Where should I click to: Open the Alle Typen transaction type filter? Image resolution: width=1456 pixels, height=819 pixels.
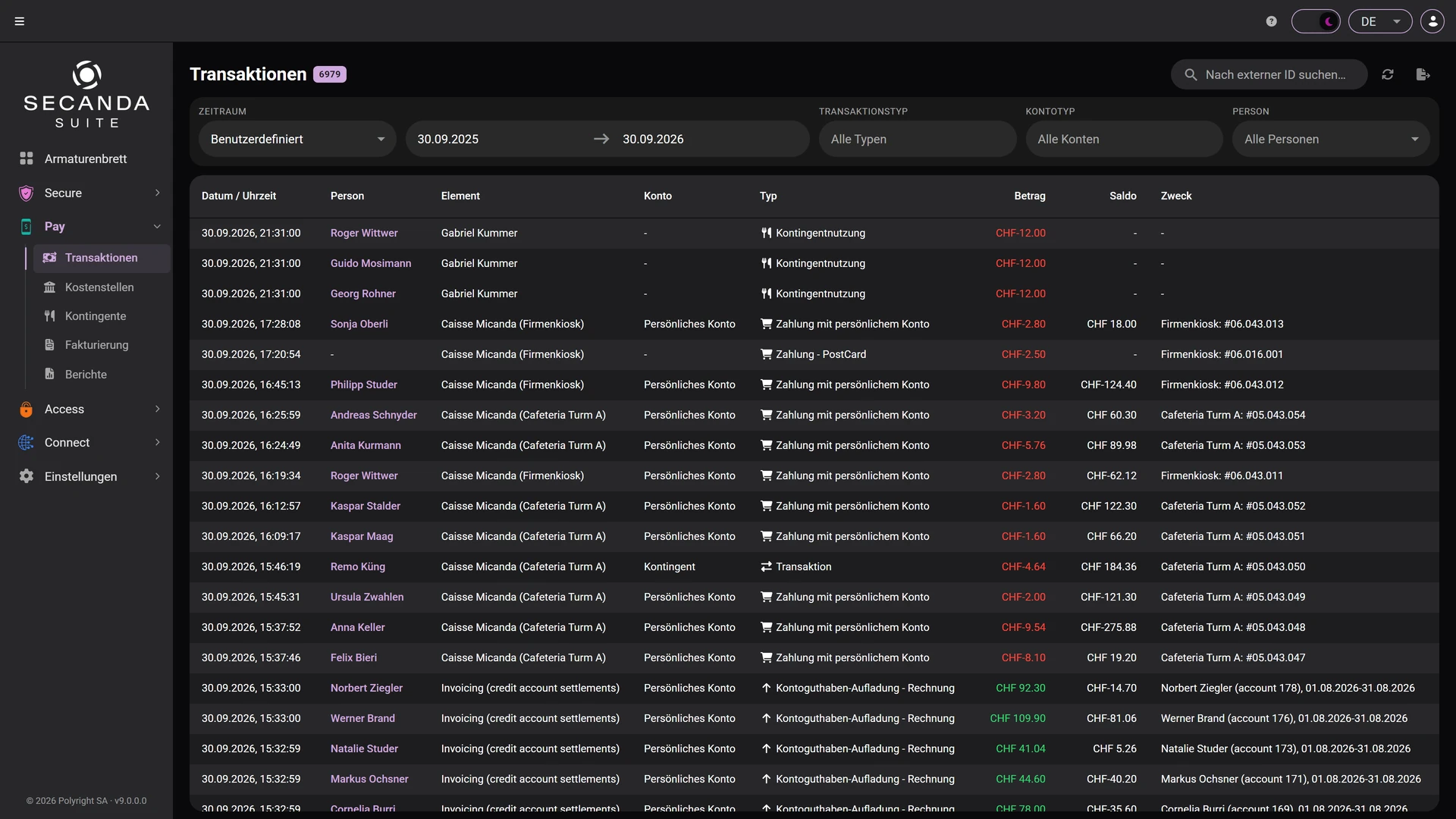click(x=918, y=139)
